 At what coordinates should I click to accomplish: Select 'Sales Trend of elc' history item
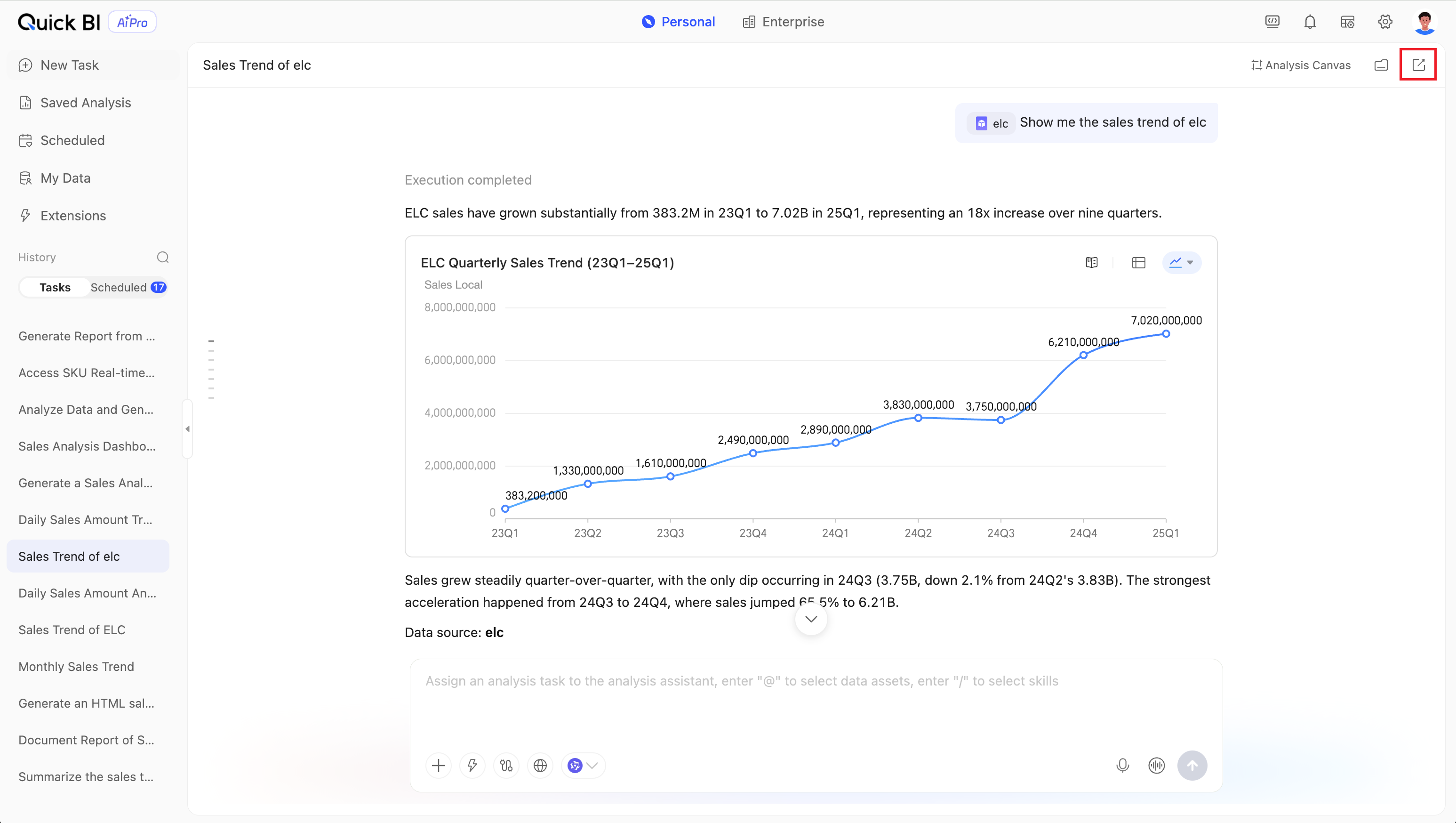click(88, 557)
